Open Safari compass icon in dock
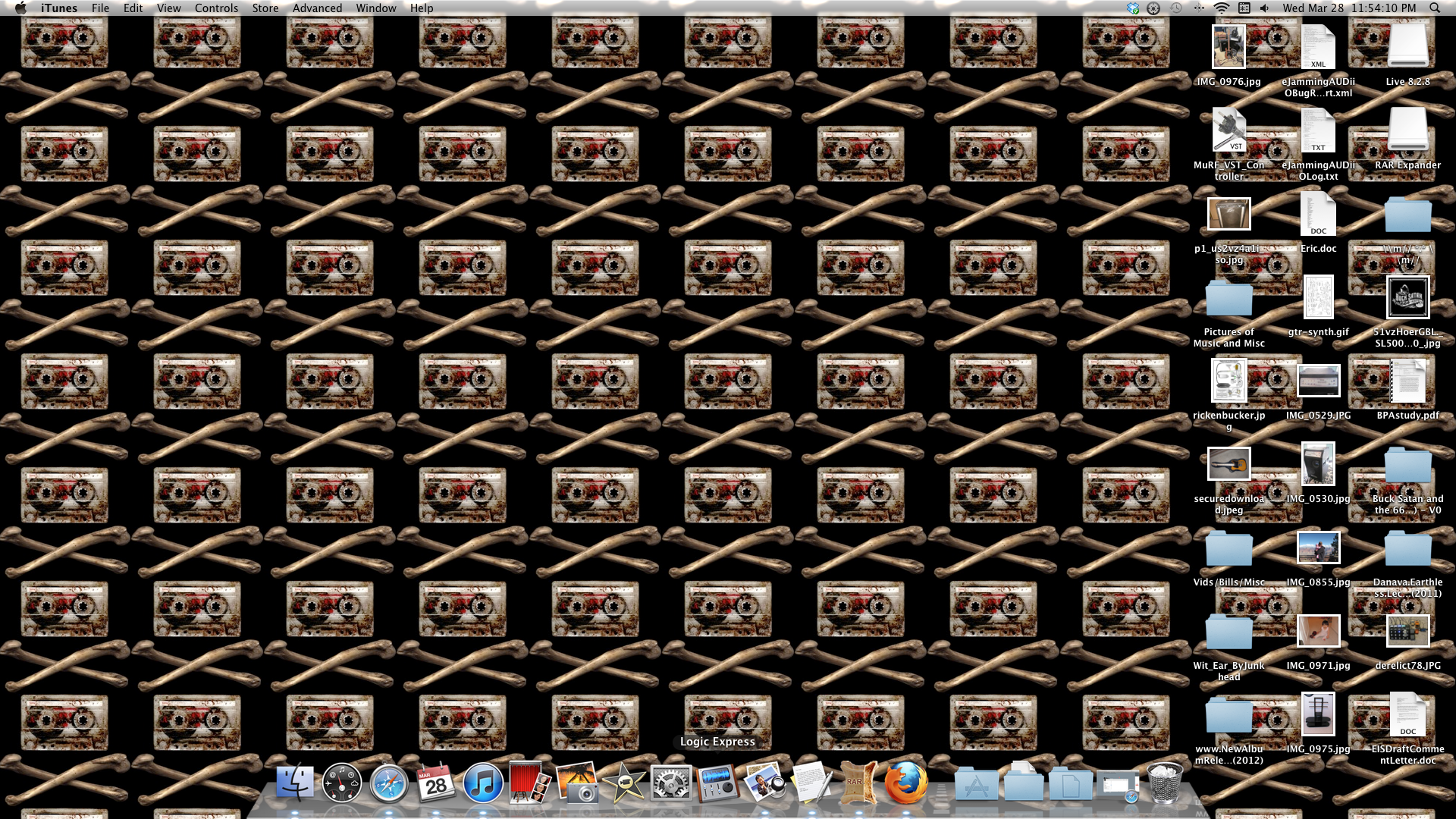This screenshot has height=819, width=1456. pos(389,783)
